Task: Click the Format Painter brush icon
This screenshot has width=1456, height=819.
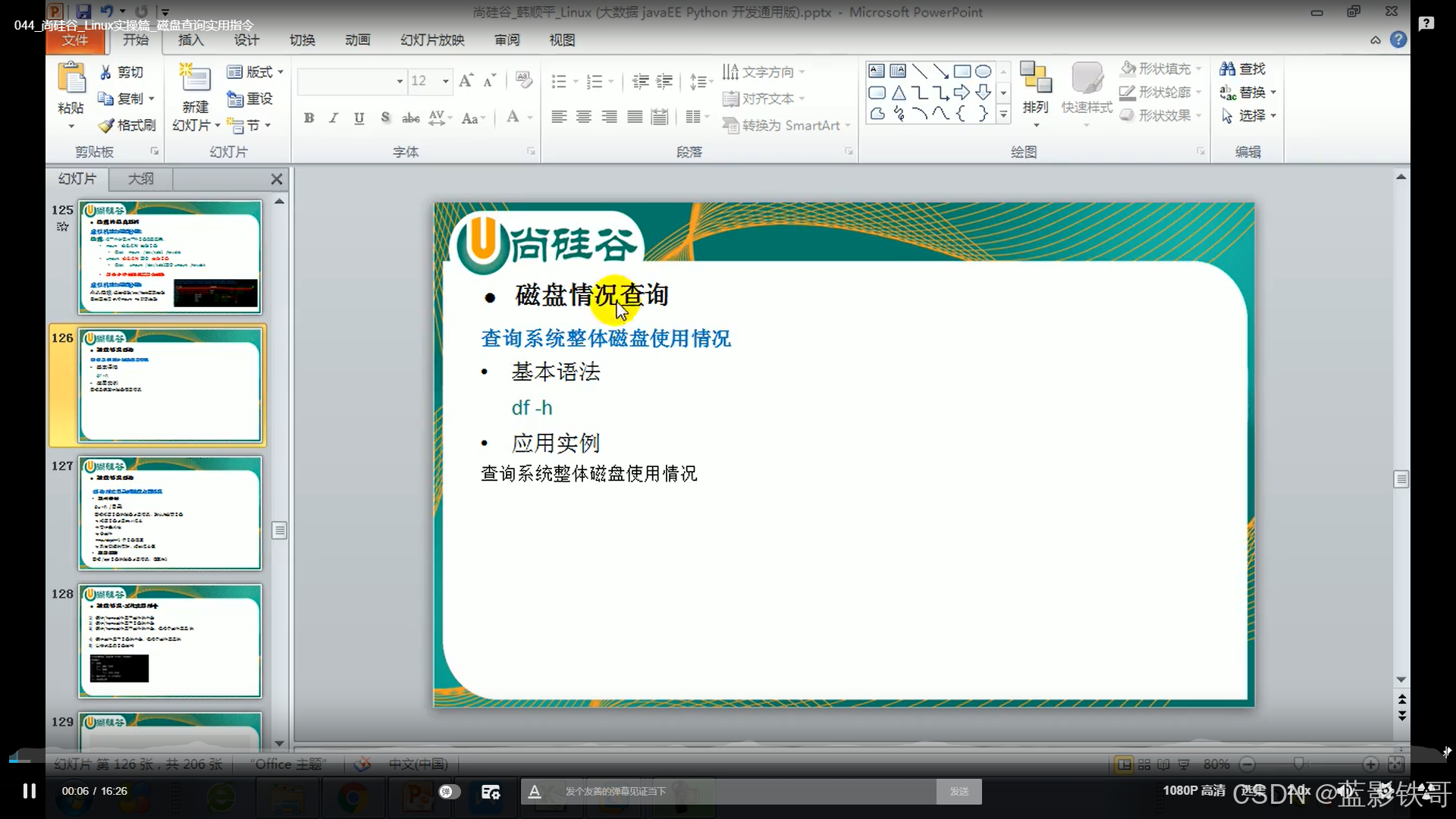Action: (107, 125)
